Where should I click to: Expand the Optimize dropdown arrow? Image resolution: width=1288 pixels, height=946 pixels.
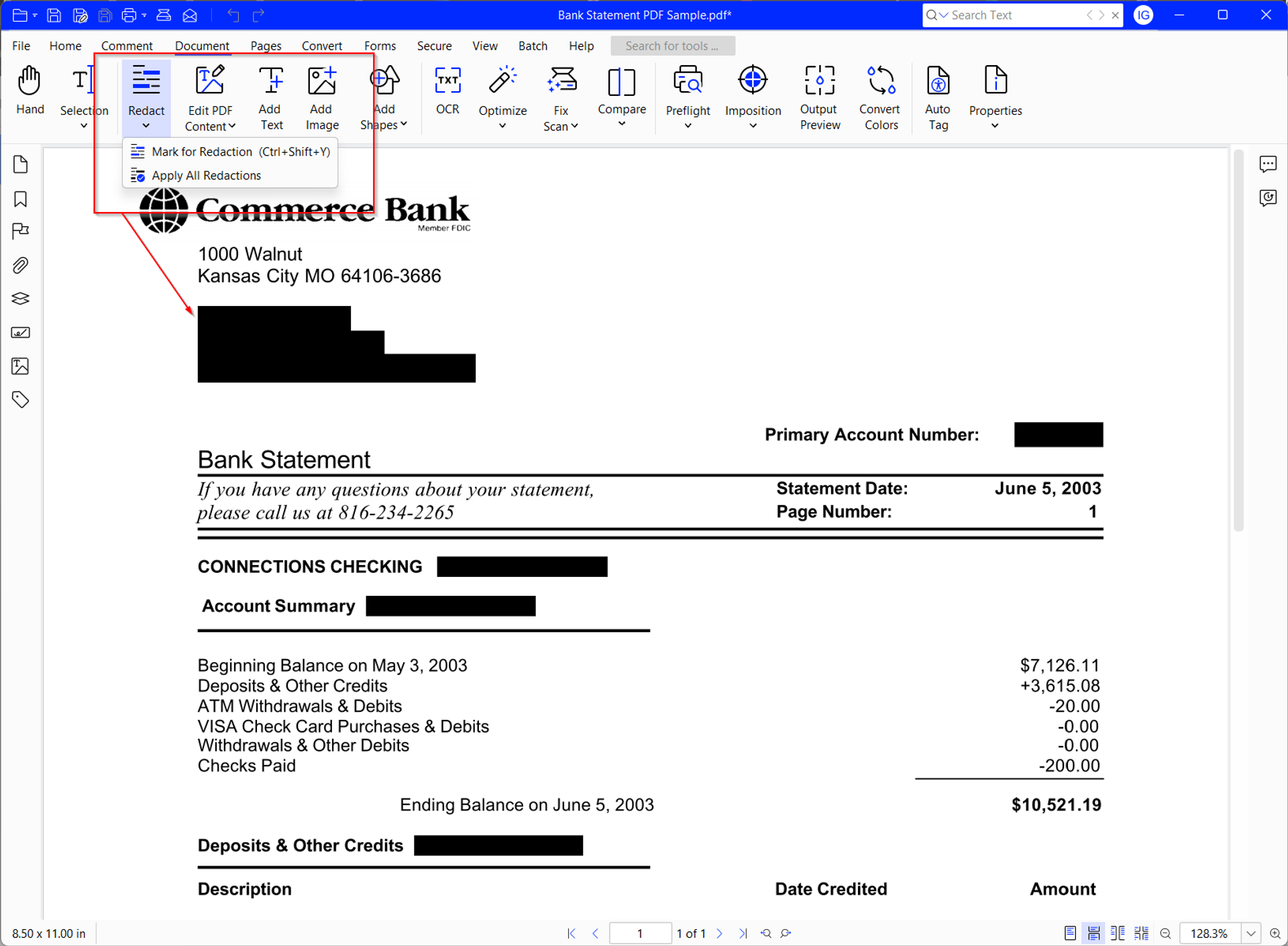[x=502, y=126]
